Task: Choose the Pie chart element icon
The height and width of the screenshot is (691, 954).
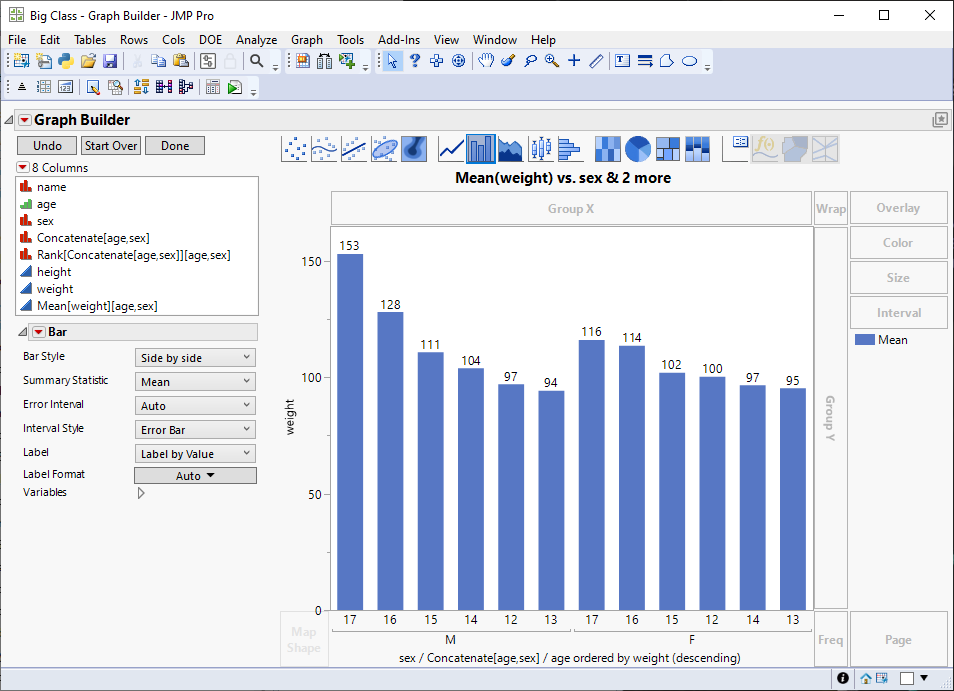Action: (x=638, y=149)
